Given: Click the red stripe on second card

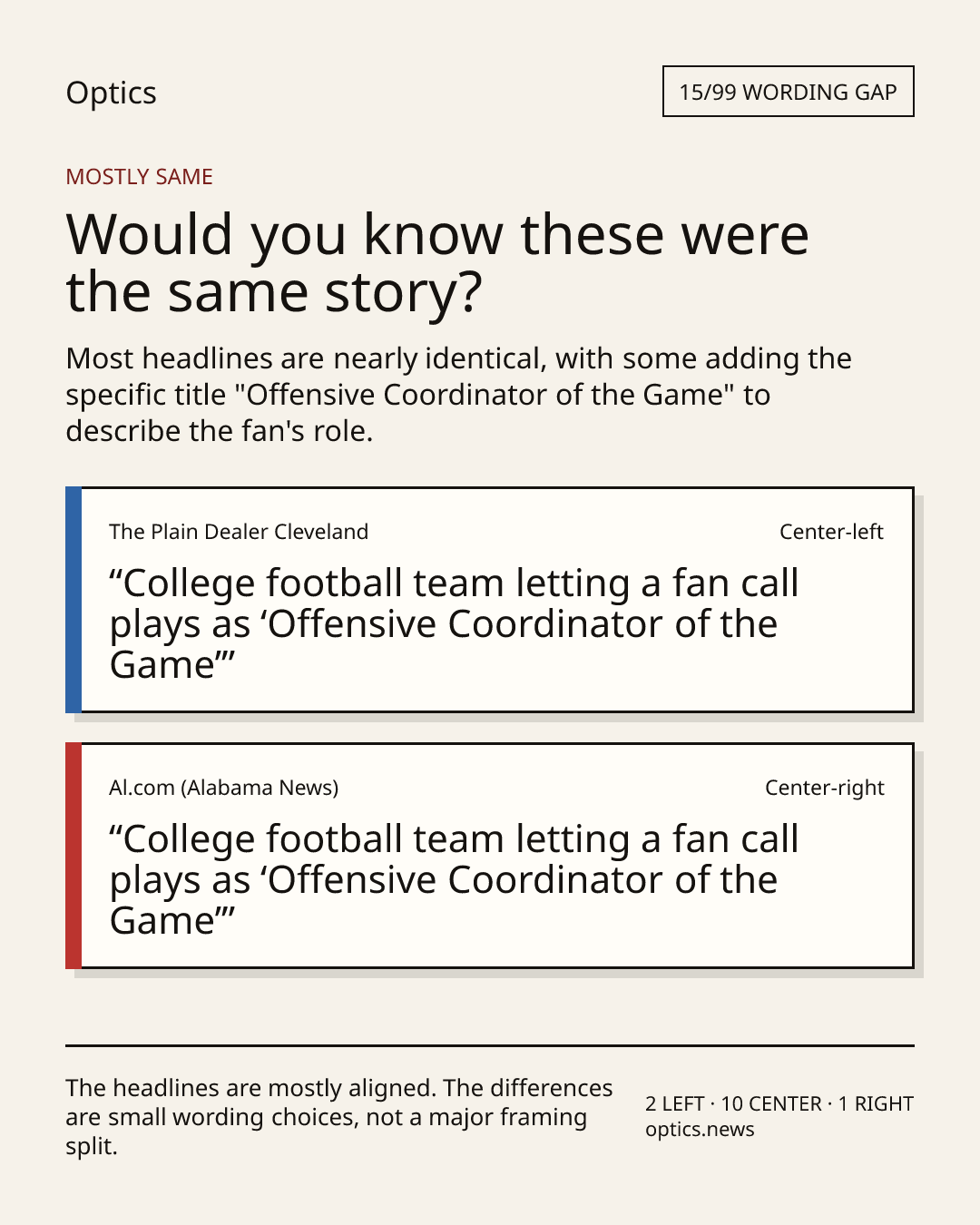Looking at the screenshot, I should coord(73,856).
